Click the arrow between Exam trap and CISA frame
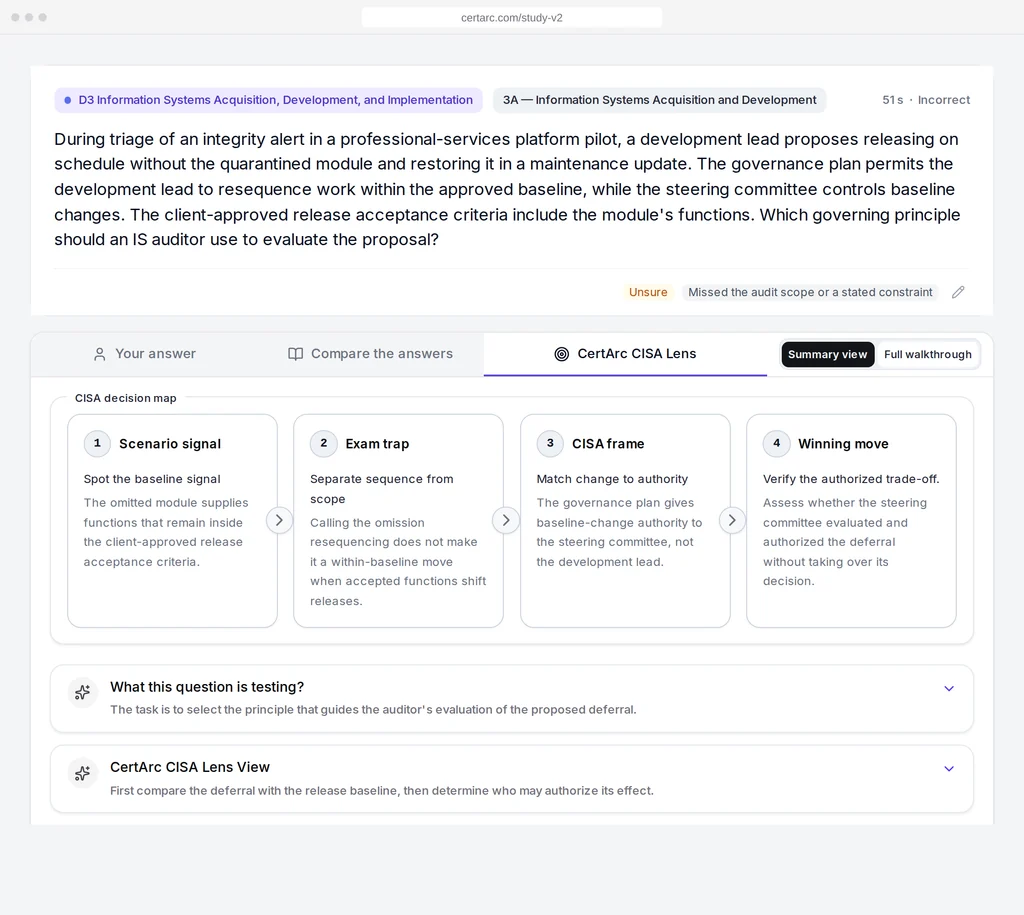 tap(505, 521)
